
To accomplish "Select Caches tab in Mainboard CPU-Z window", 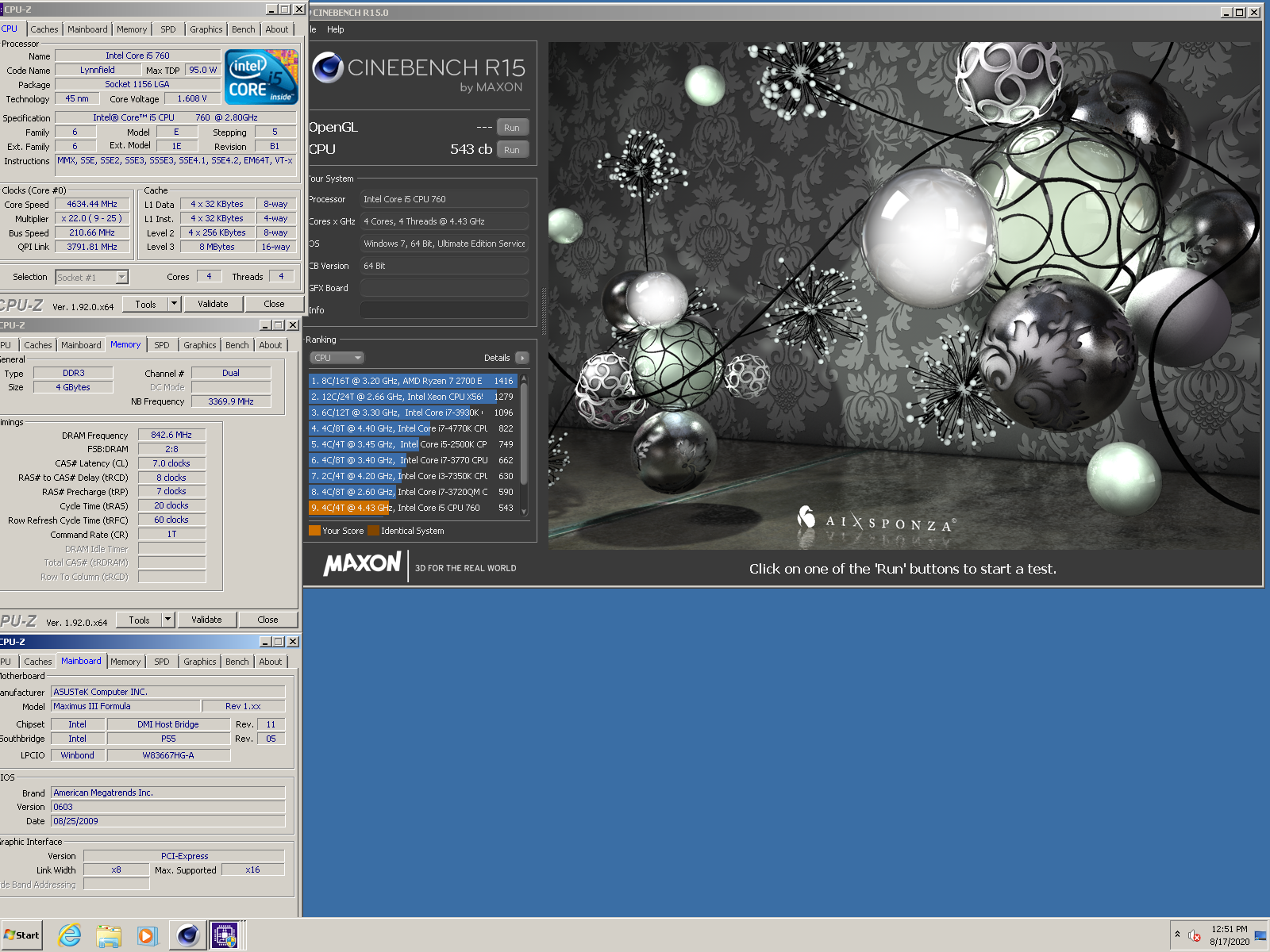I will tap(38, 662).
